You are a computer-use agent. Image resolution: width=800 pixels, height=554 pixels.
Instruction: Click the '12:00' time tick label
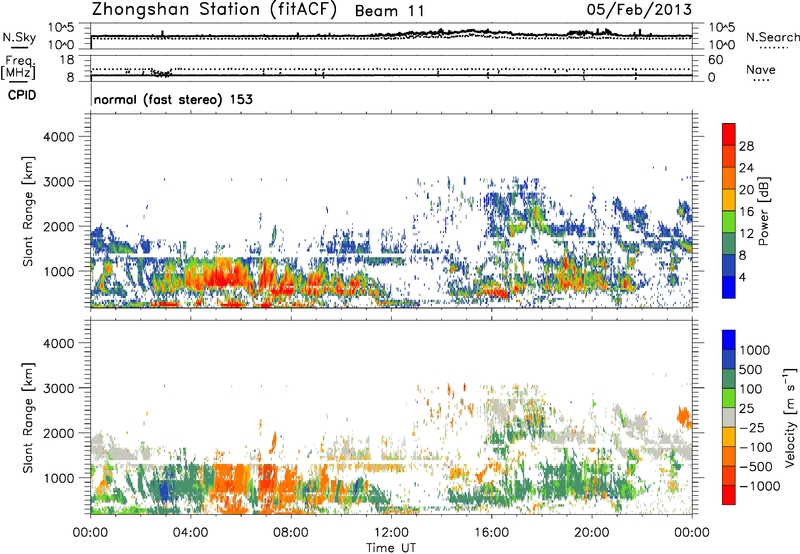(x=391, y=533)
